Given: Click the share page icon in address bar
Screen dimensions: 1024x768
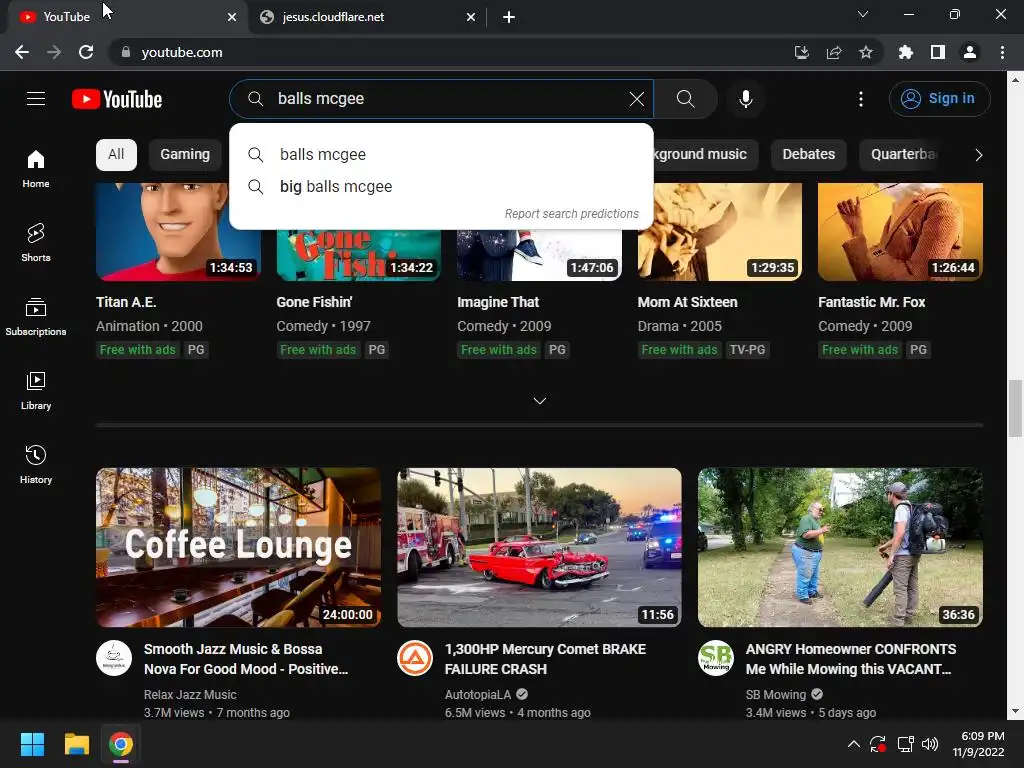Looking at the screenshot, I should coord(833,52).
